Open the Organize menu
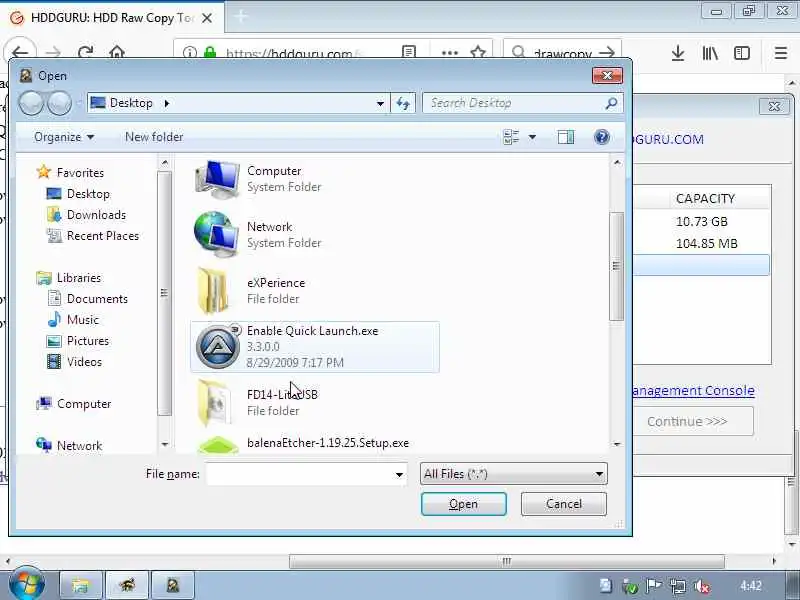The width and height of the screenshot is (800, 600). click(x=64, y=137)
